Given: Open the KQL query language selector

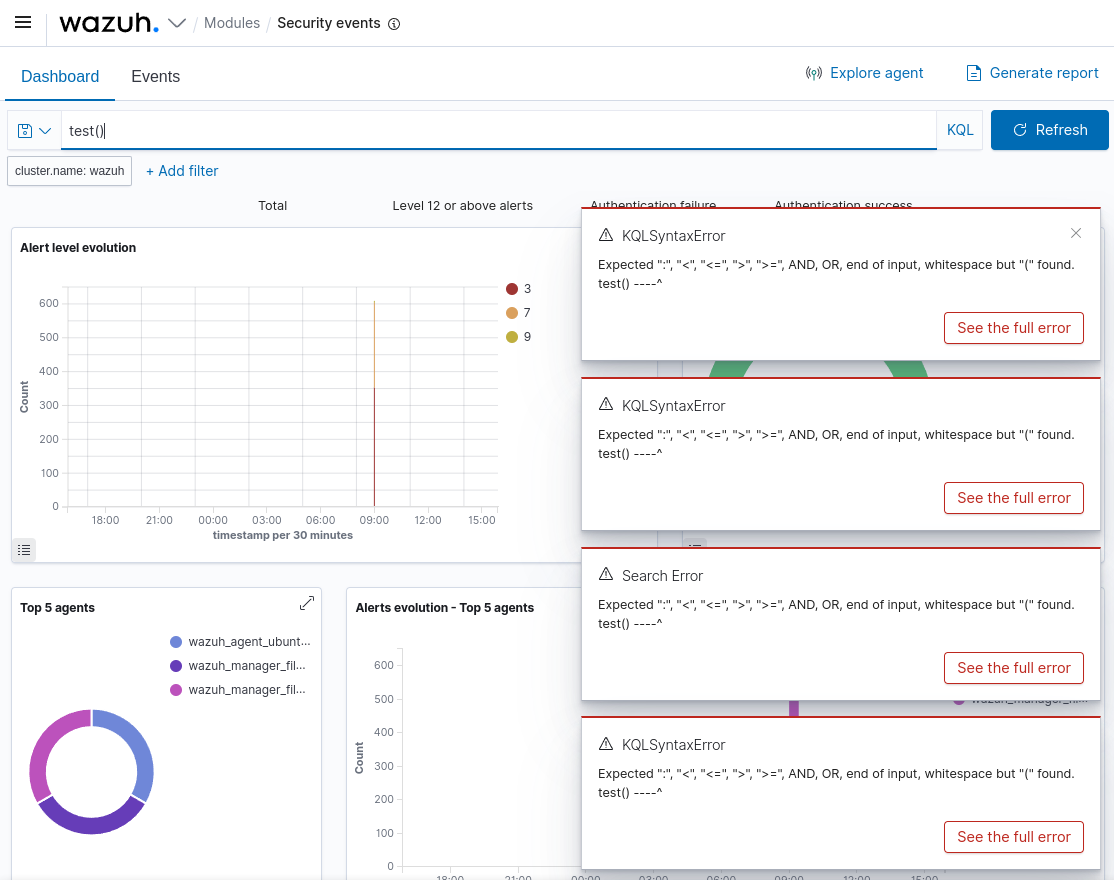Looking at the screenshot, I should [x=959, y=129].
